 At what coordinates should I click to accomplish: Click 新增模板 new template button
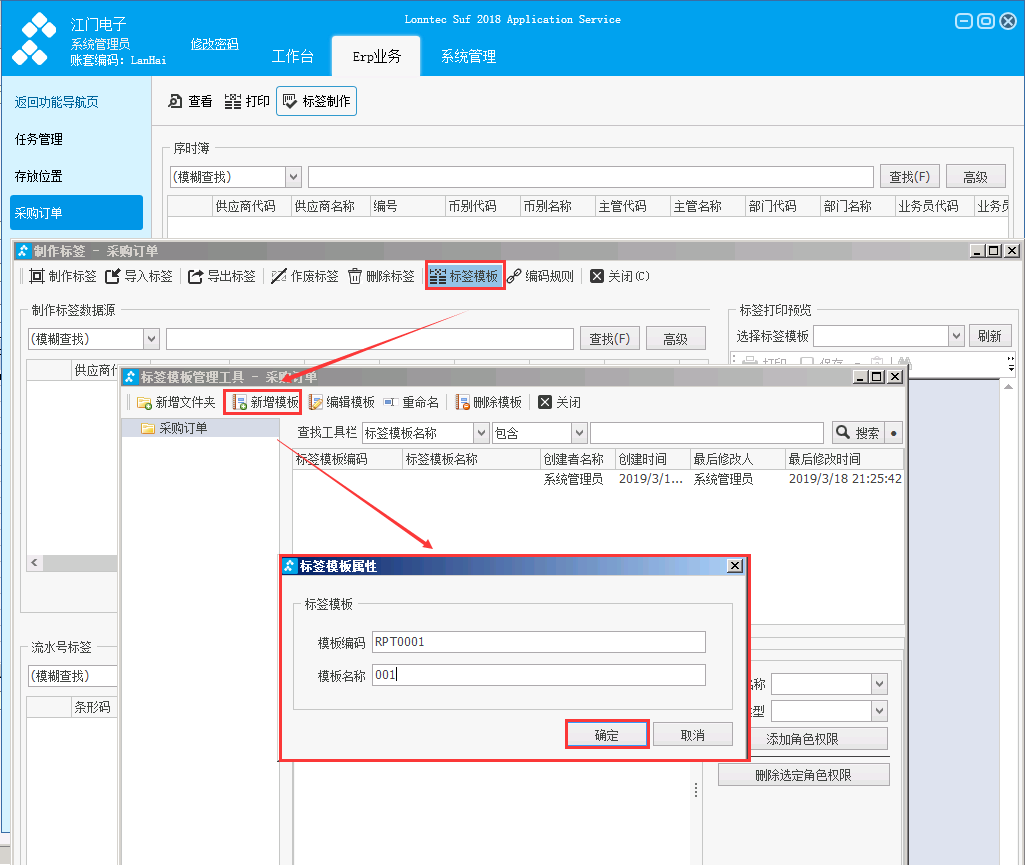click(263, 402)
